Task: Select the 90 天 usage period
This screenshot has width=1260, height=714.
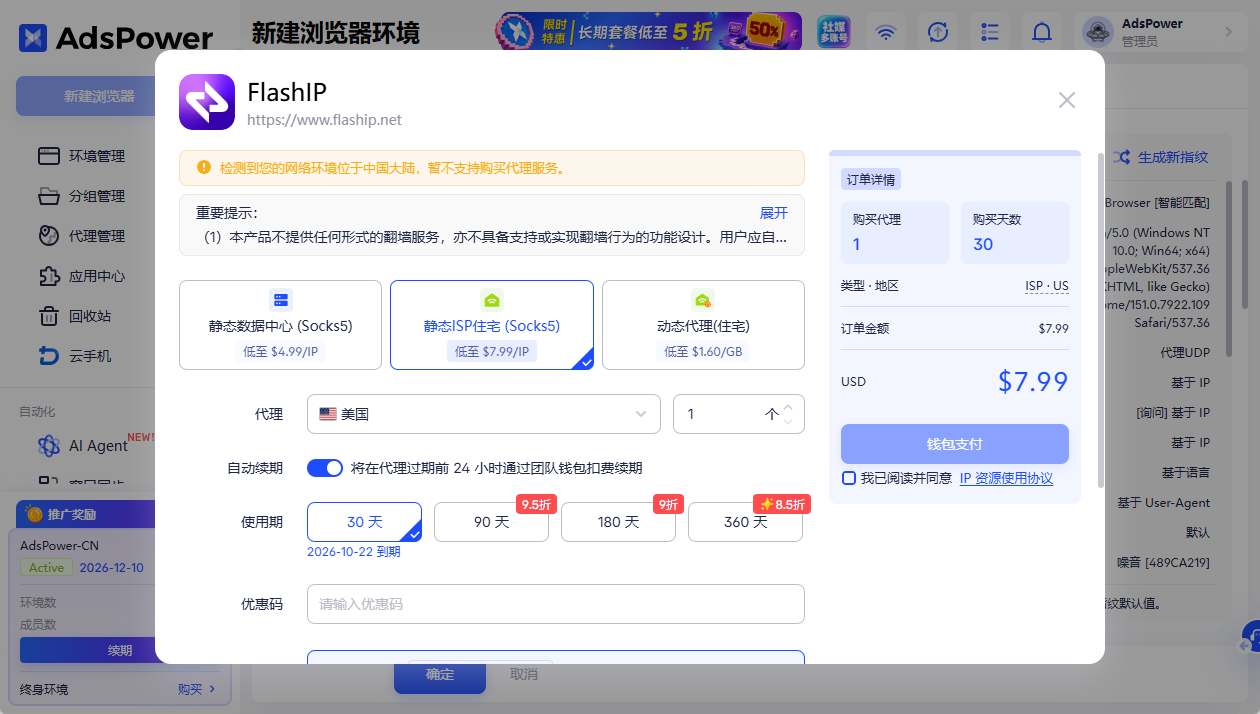Action: [491, 522]
